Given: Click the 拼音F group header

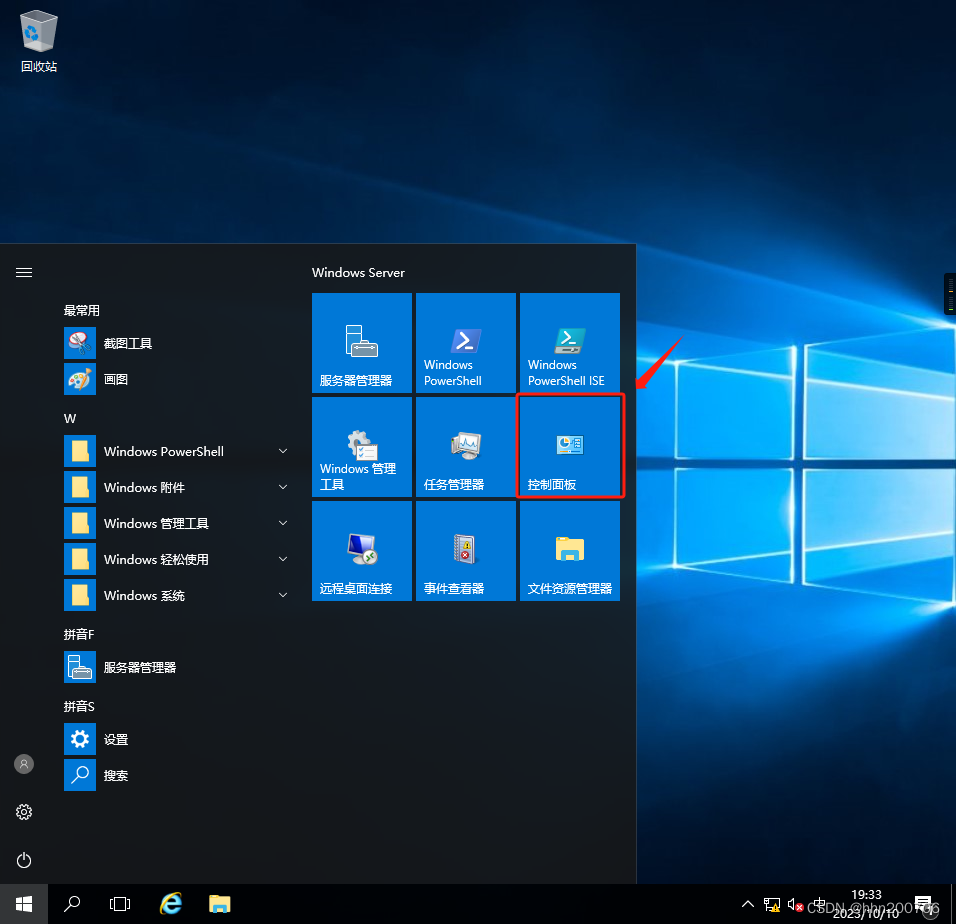Looking at the screenshot, I should point(79,634).
